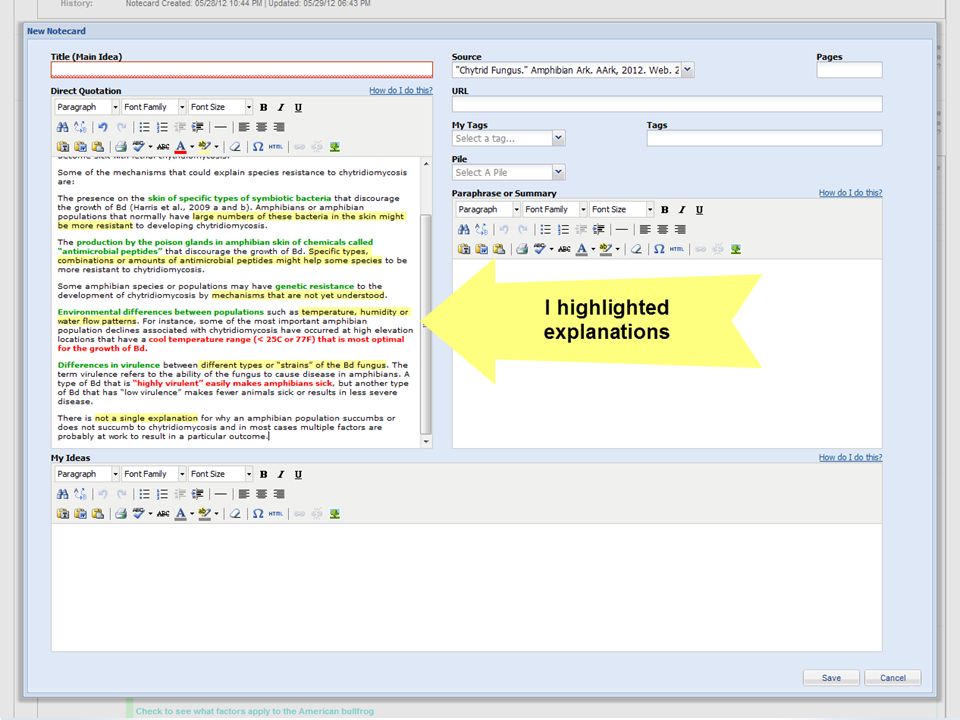Insert special character in Direct Quotation editor
This screenshot has width=960, height=720.
pos(258,146)
